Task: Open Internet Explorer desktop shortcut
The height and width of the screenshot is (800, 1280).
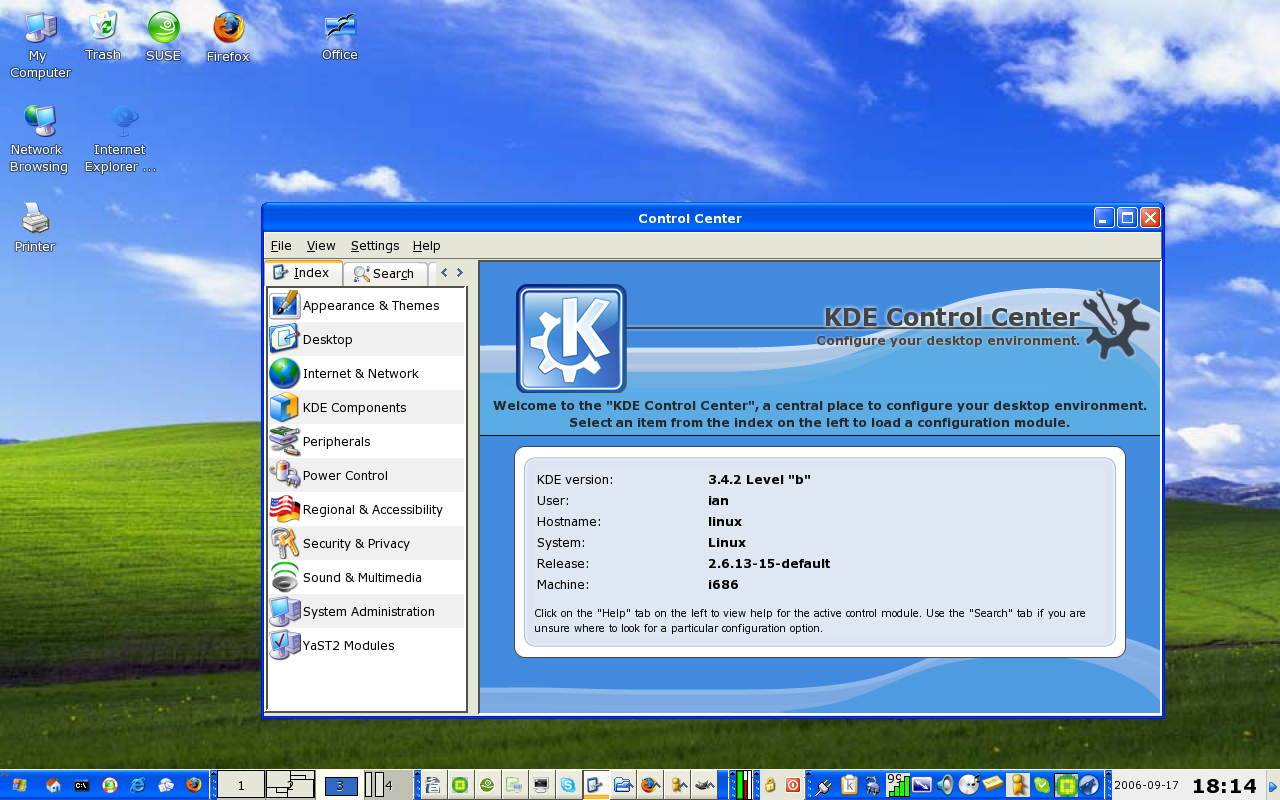Action: (x=121, y=138)
